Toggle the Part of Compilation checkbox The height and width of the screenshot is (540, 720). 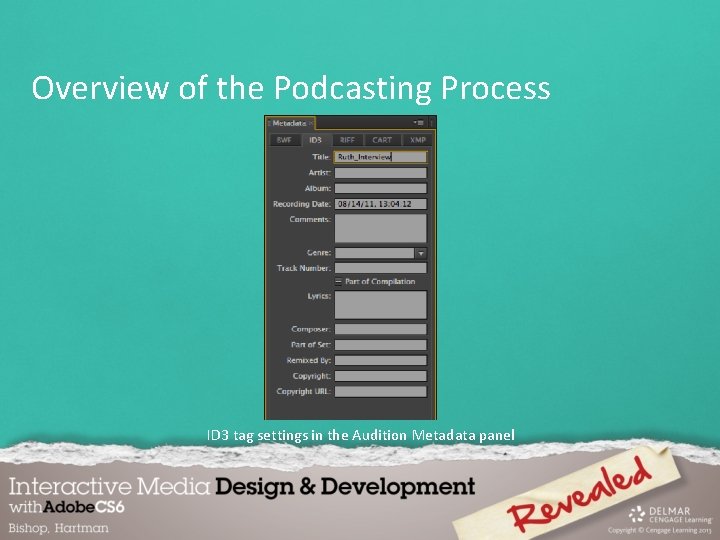(338, 281)
